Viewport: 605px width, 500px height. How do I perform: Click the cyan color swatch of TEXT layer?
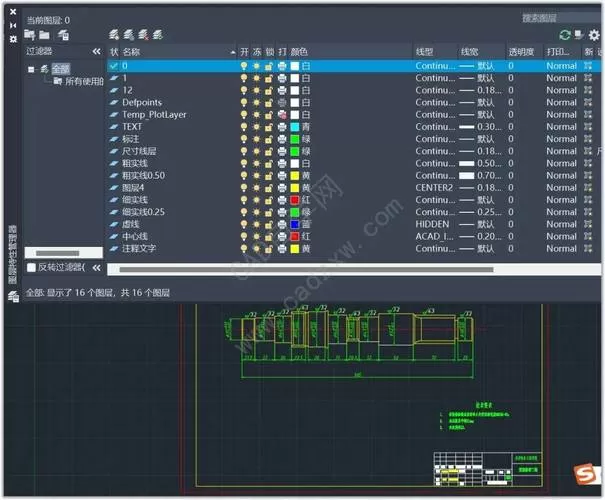click(295, 127)
